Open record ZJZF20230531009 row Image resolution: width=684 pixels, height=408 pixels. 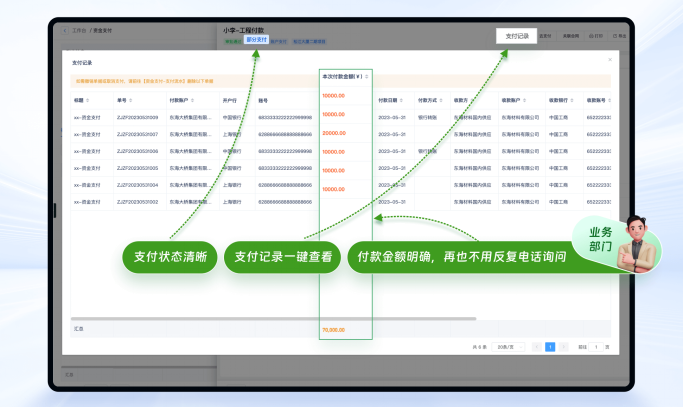[x=137, y=117]
